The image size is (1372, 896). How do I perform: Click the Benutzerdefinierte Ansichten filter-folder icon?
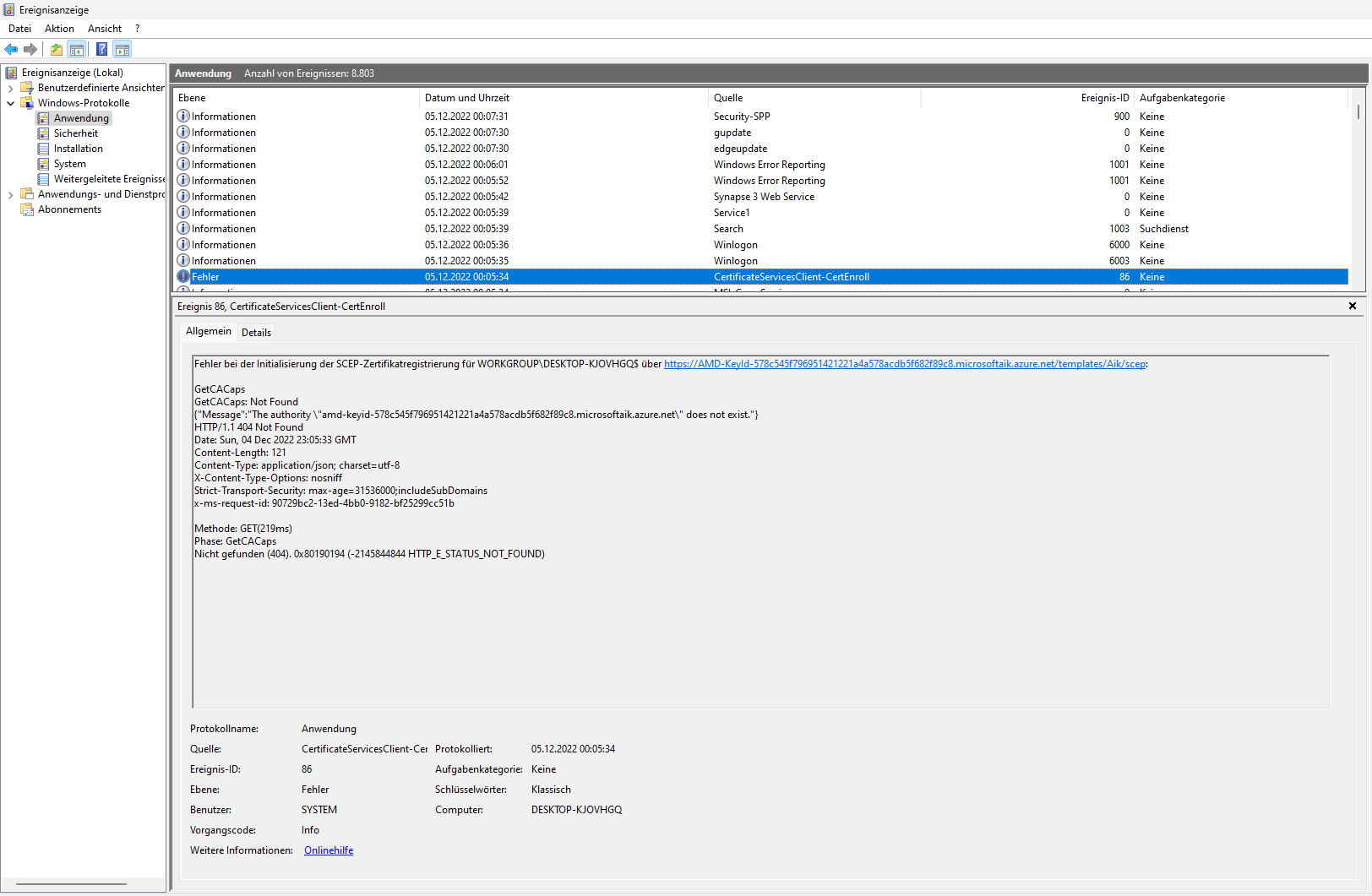27,88
